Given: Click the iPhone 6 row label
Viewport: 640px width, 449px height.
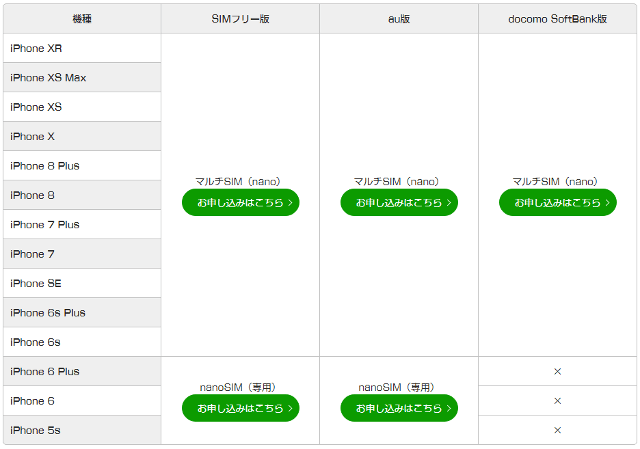Looking at the screenshot, I should 32,401.
